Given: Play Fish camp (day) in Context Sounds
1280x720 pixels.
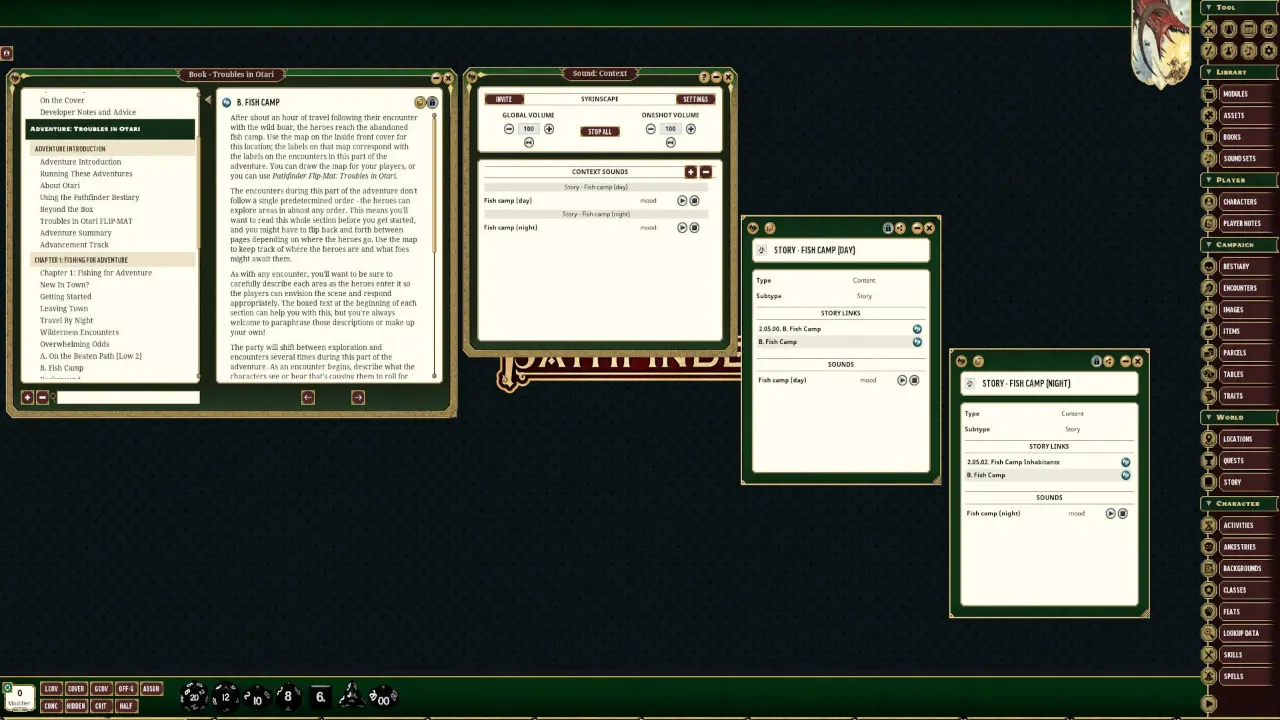Looking at the screenshot, I should tap(683, 201).
